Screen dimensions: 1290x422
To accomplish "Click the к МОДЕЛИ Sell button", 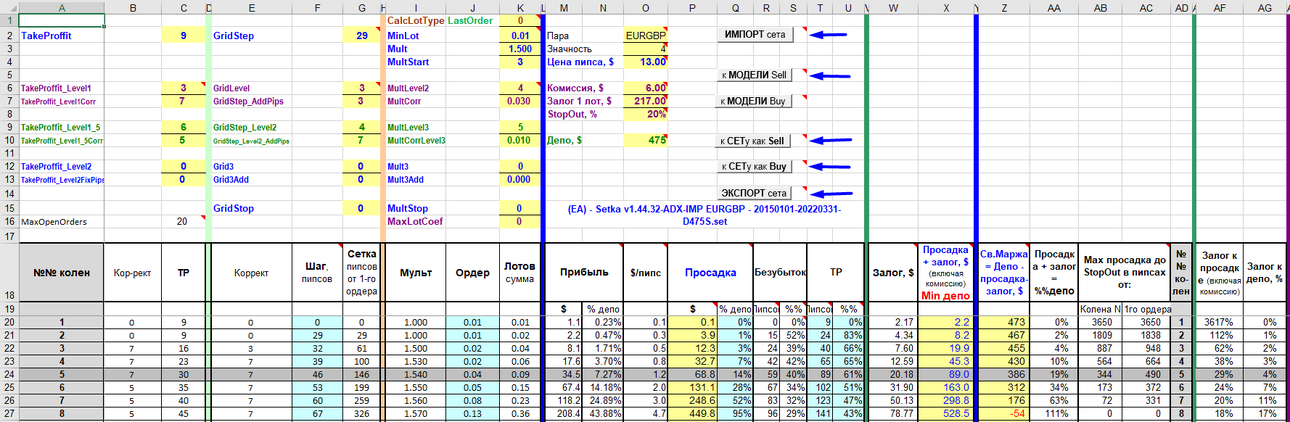I will (x=755, y=75).
